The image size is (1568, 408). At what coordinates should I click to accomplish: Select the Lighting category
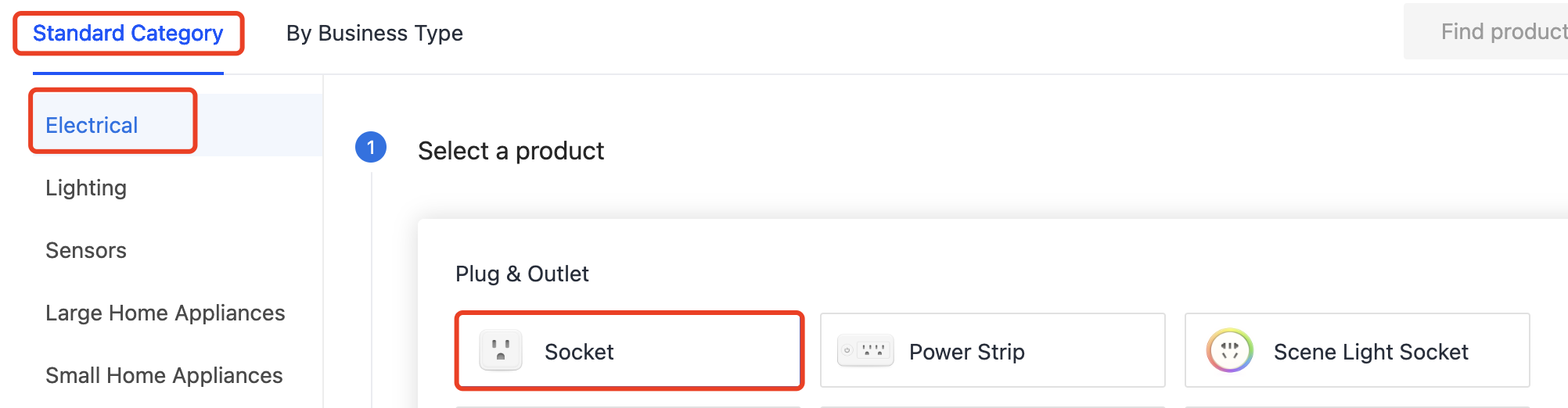click(x=86, y=188)
